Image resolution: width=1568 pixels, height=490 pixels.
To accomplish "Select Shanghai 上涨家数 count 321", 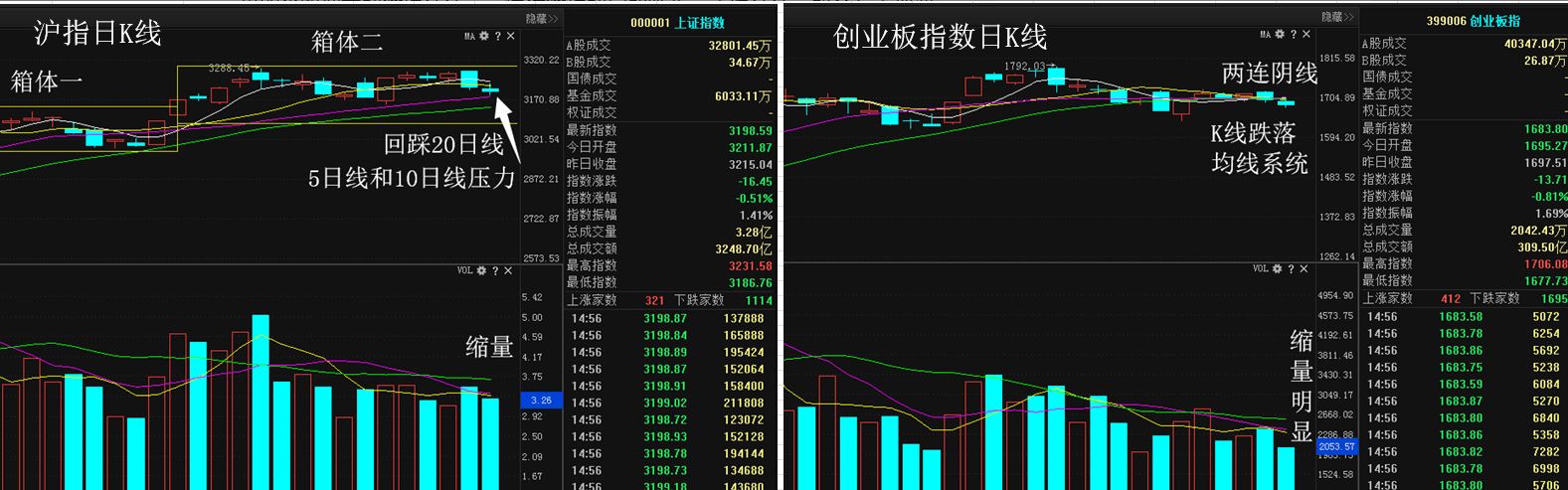I will coord(654,300).
